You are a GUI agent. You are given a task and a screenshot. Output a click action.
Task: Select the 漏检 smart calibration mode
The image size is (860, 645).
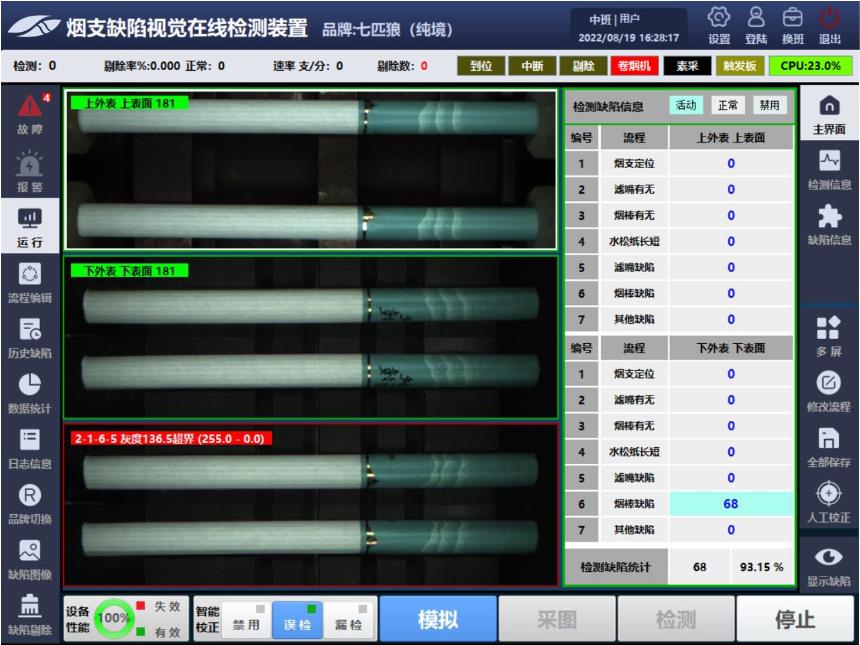[348, 620]
